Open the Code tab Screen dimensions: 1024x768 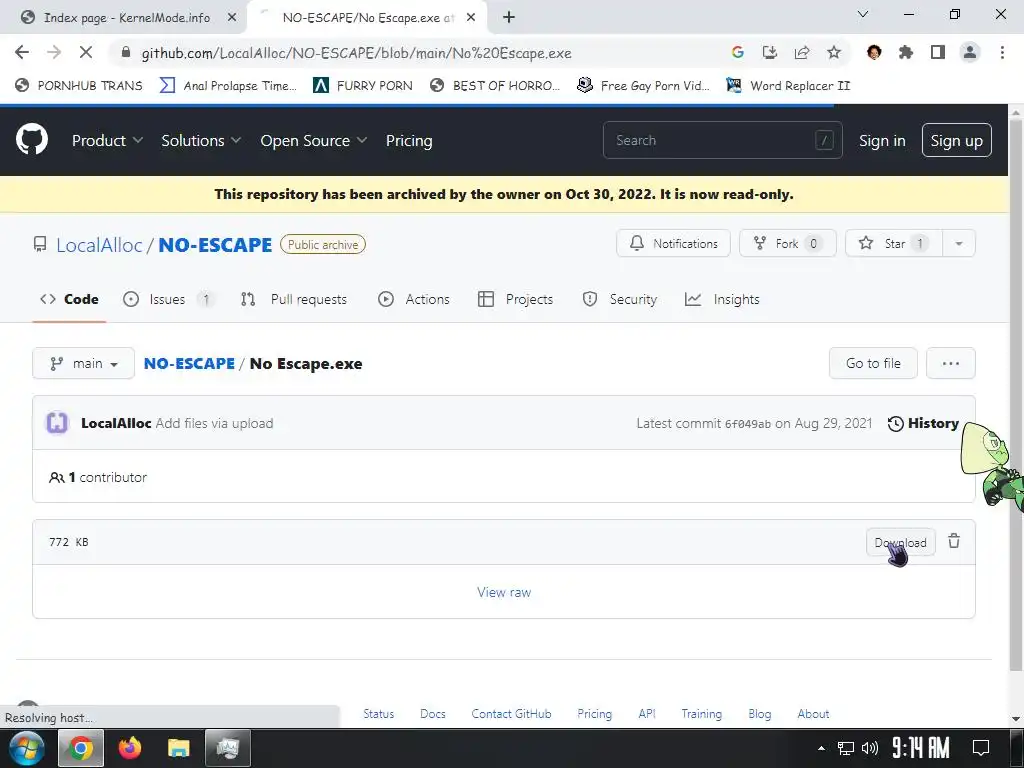tap(69, 299)
